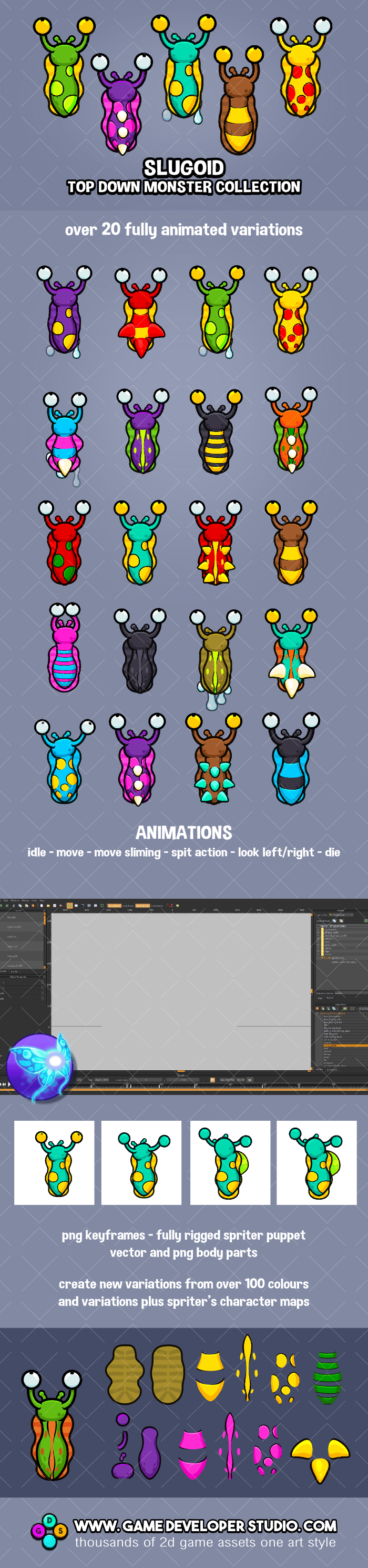This screenshot has width=368, height=1568.
Task: Click 'thousands of 2d game assets one art style'
Action: tap(206, 1542)
